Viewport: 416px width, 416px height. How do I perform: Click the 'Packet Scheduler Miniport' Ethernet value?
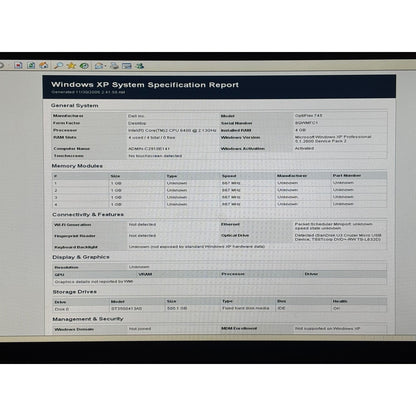point(334,226)
